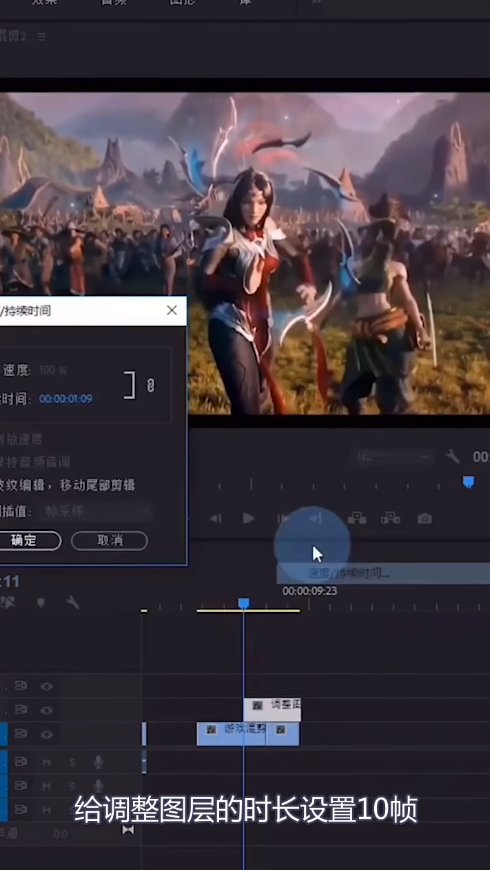Toggle sync lock on the second audio track
Viewport: 490px width, 870px height.
click(x=21, y=786)
